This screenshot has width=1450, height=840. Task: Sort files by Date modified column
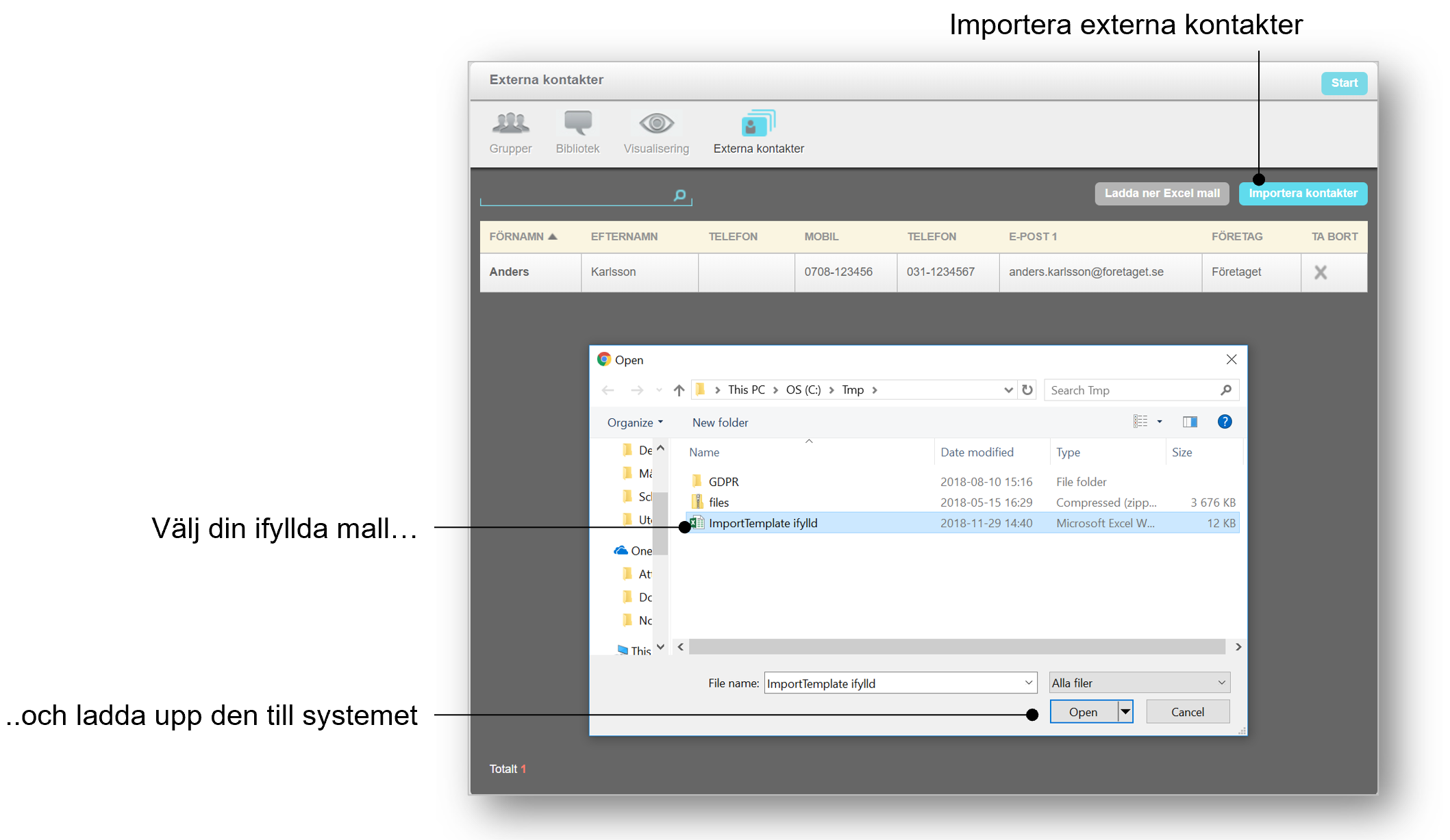[x=977, y=452]
